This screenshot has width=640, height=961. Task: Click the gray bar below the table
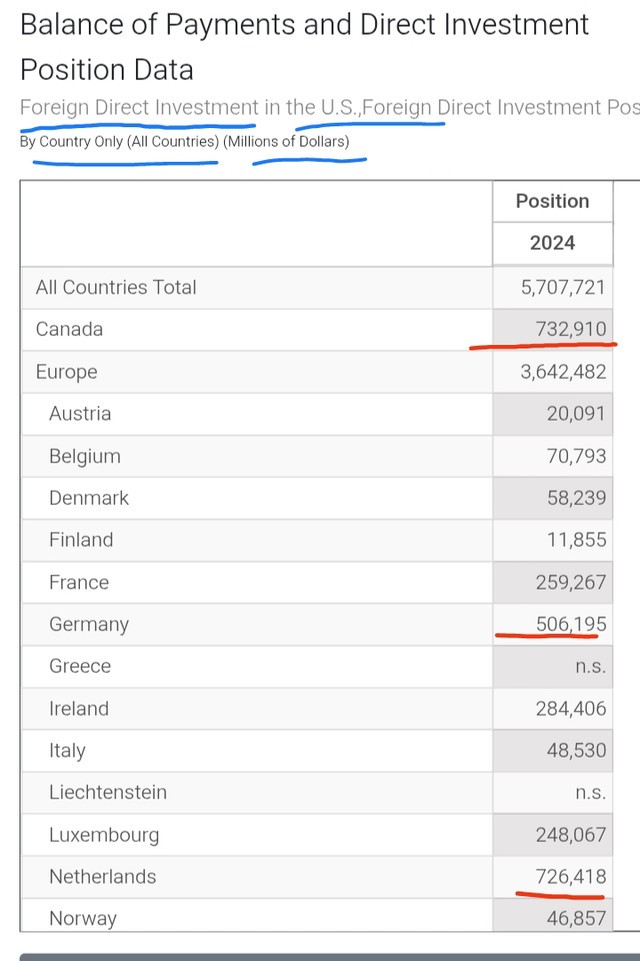pyautogui.click(x=330, y=957)
